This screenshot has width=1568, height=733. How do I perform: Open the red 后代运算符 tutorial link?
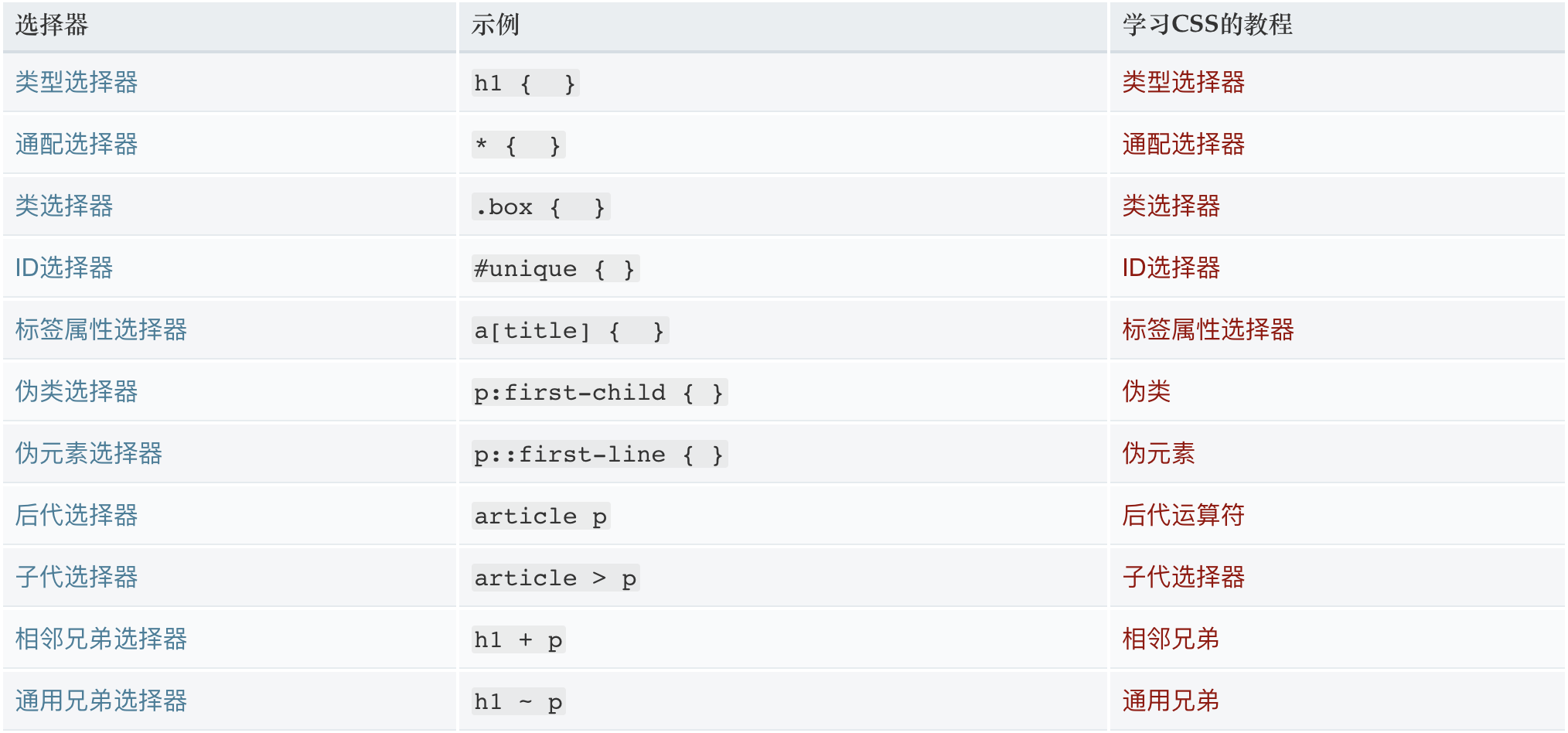(1184, 515)
